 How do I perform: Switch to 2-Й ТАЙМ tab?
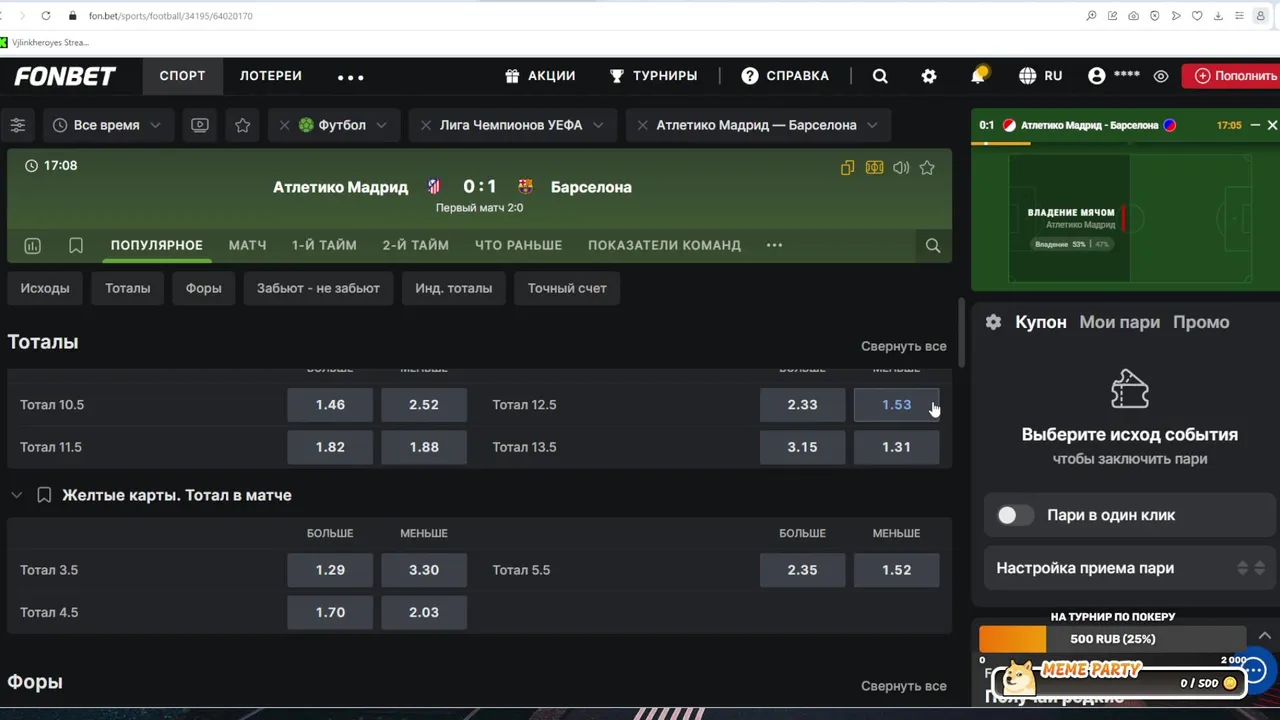[x=415, y=245]
